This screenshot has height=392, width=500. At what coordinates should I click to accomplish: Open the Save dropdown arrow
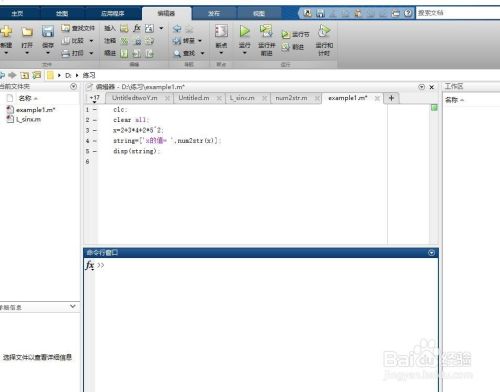48,53
